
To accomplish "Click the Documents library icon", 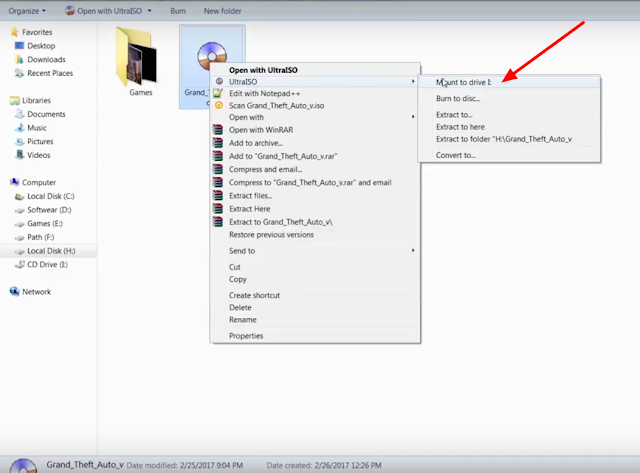I will (x=19, y=114).
